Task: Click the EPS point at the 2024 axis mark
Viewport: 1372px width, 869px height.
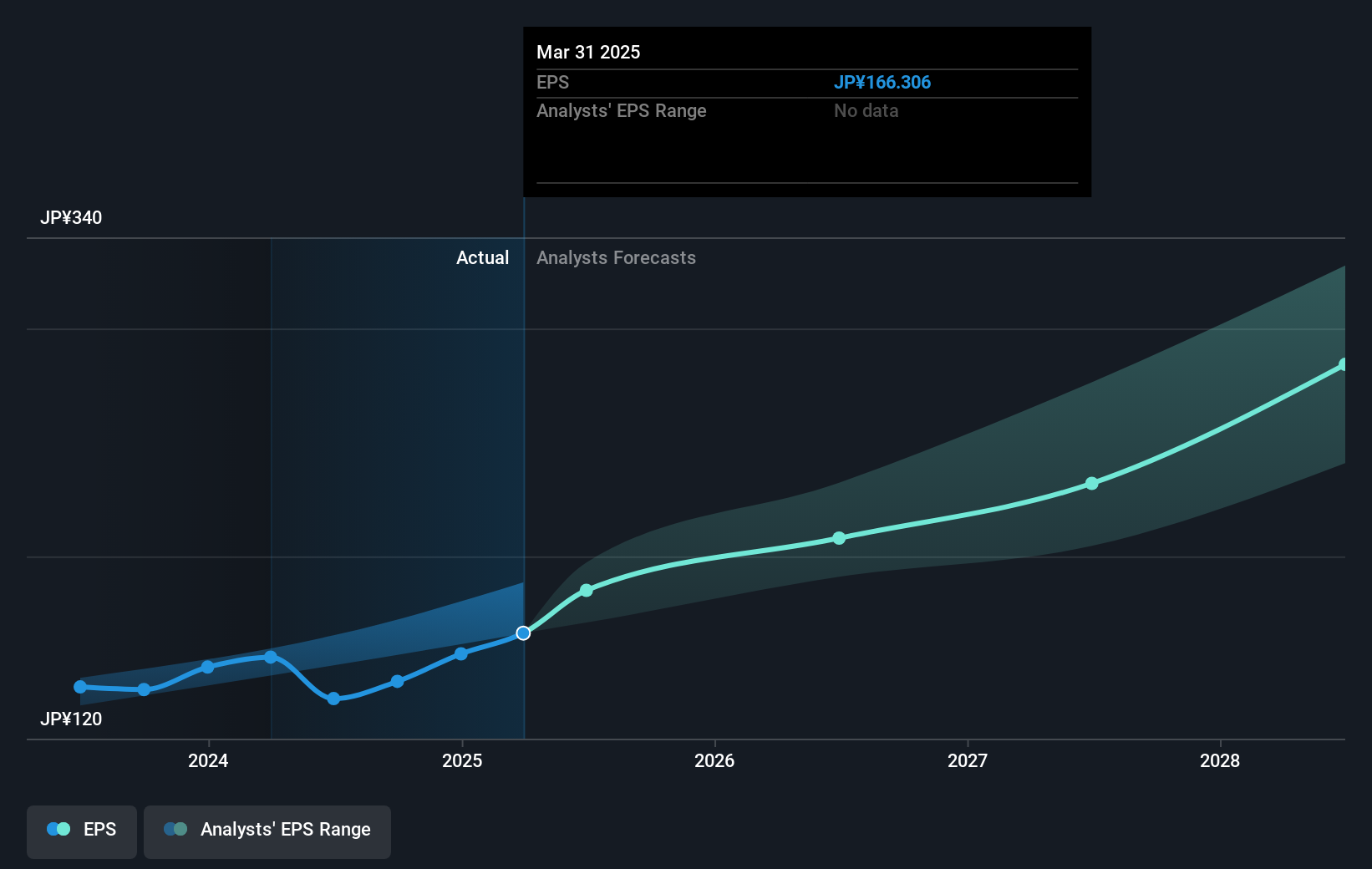Action: (x=208, y=667)
